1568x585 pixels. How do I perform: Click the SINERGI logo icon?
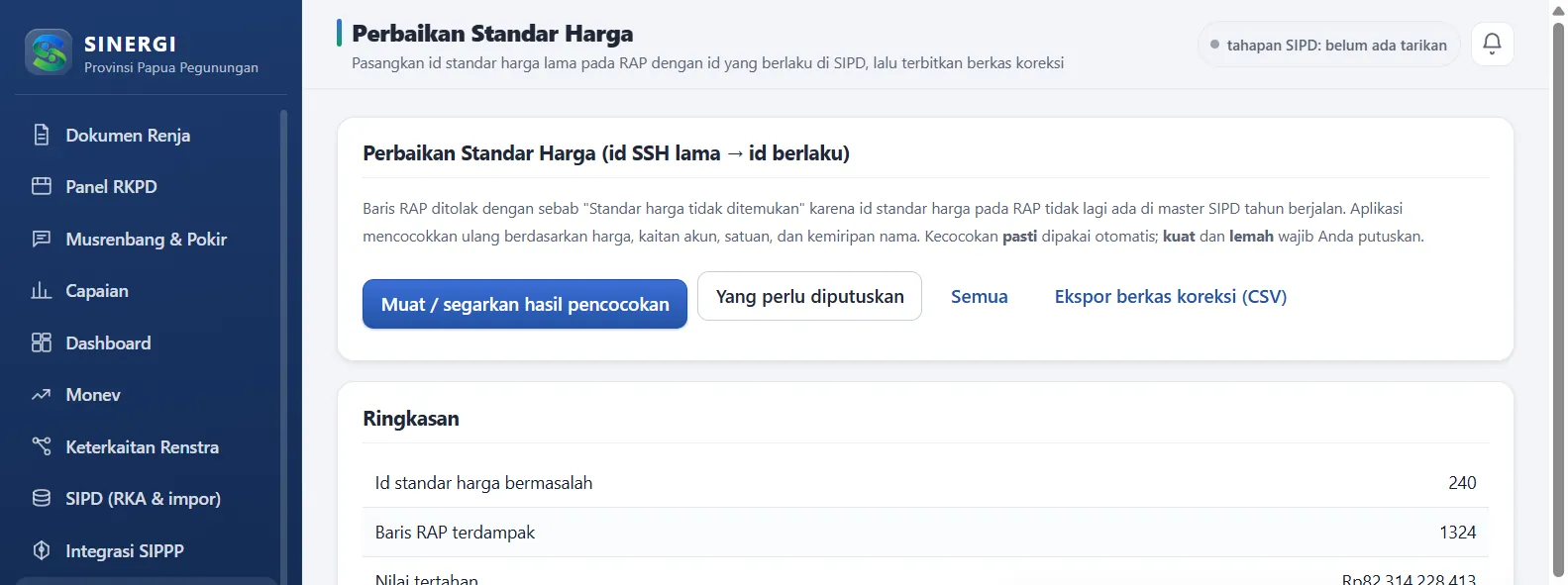49,52
